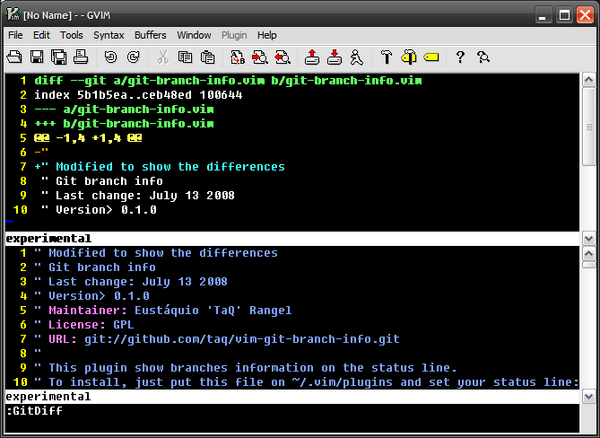This screenshot has height=438, width=600.
Task: Click the Jump to Tag icon
Action: click(x=431, y=57)
